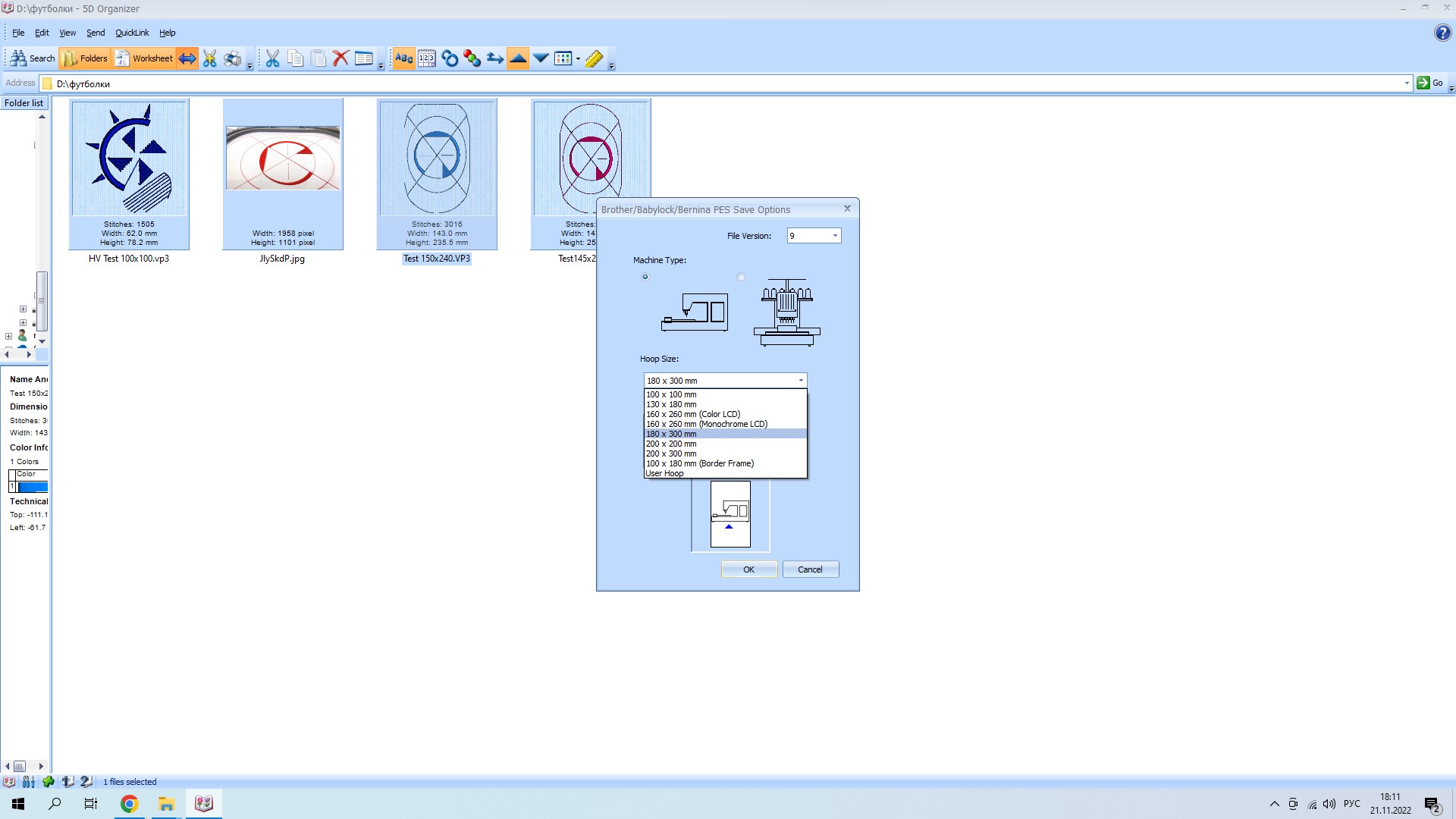Choose 200 x 300 mm hoop size

click(671, 453)
